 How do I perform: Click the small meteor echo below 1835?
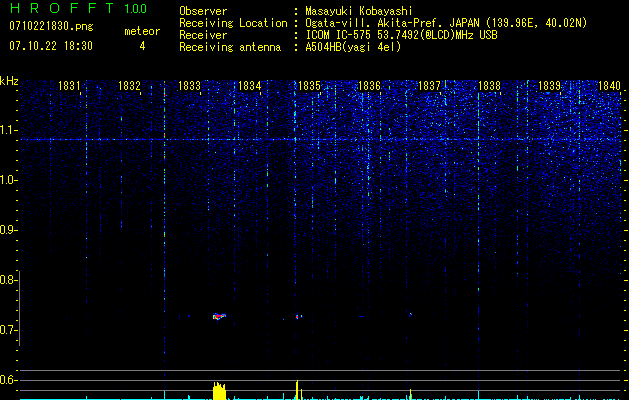pos(298,317)
